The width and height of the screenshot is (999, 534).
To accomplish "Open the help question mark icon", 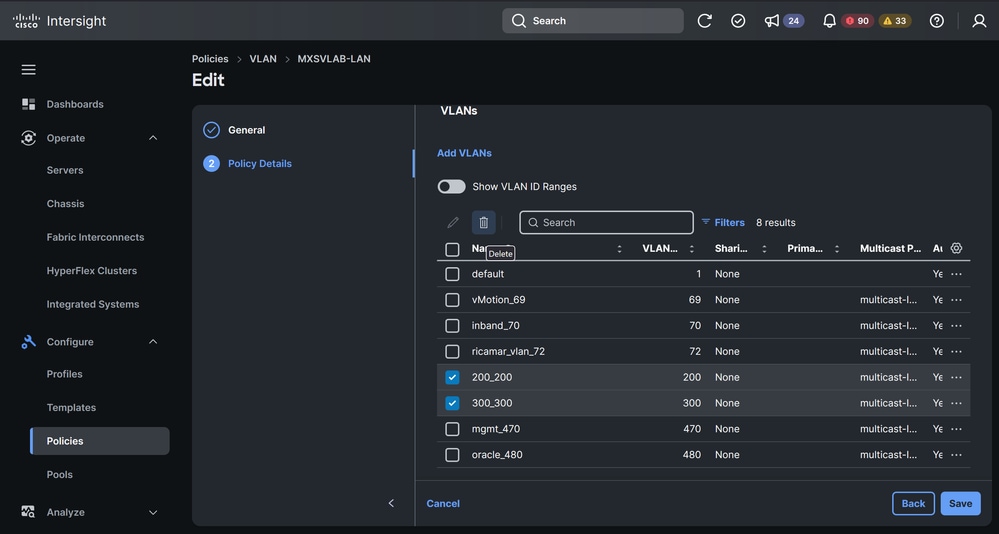I will (x=937, y=21).
